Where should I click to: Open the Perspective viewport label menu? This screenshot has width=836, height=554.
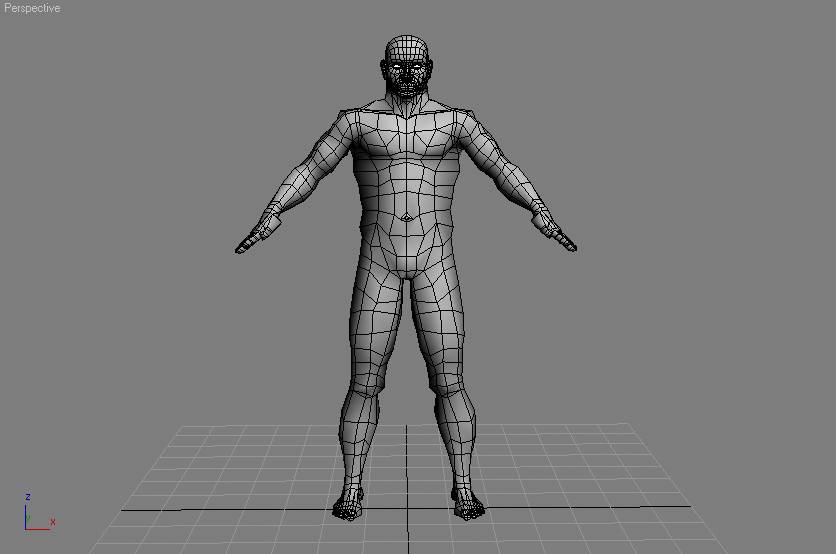[x=32, y=8]
